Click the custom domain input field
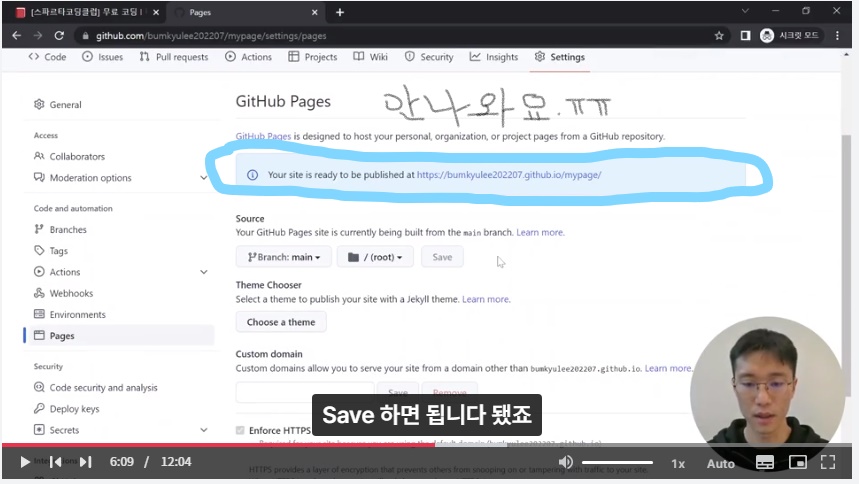This screenshot has width=859, height=484. pos(305,391)
